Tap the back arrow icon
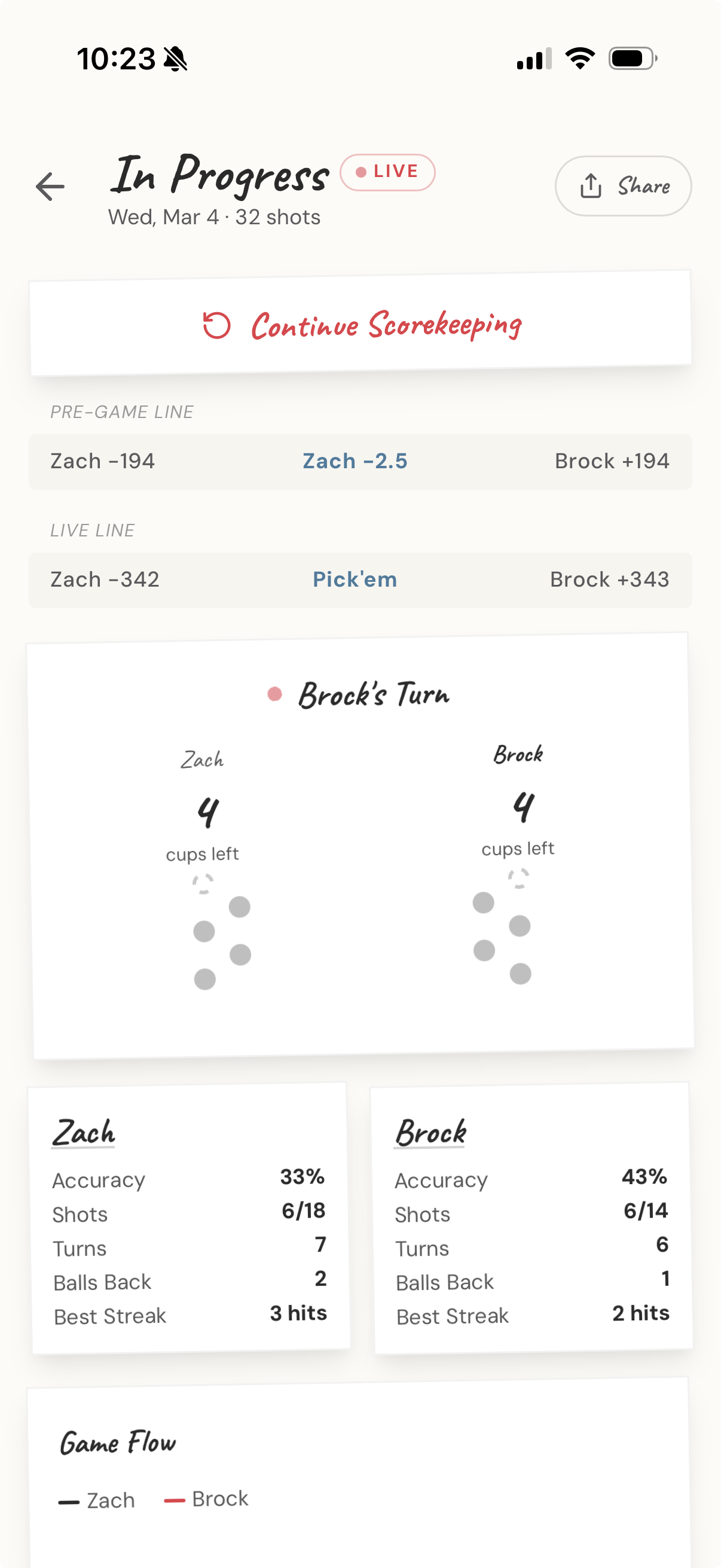This screenshot has height=1568, width=721. pyautogui.click(x=50, y=186)
